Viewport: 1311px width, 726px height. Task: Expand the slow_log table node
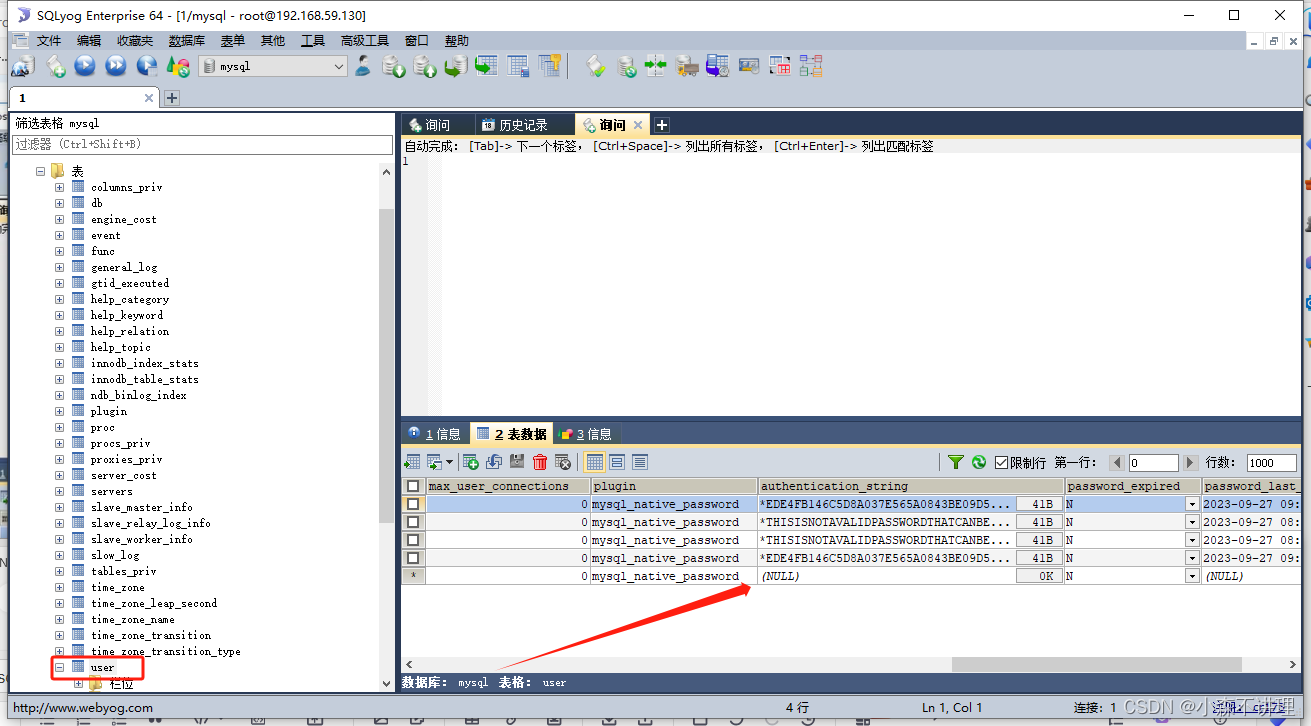[x=59, y=555]
